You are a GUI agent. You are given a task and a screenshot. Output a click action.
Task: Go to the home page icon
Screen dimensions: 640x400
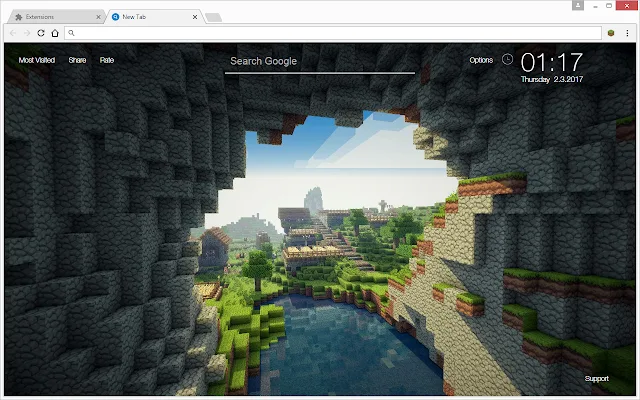click(55, 33)
